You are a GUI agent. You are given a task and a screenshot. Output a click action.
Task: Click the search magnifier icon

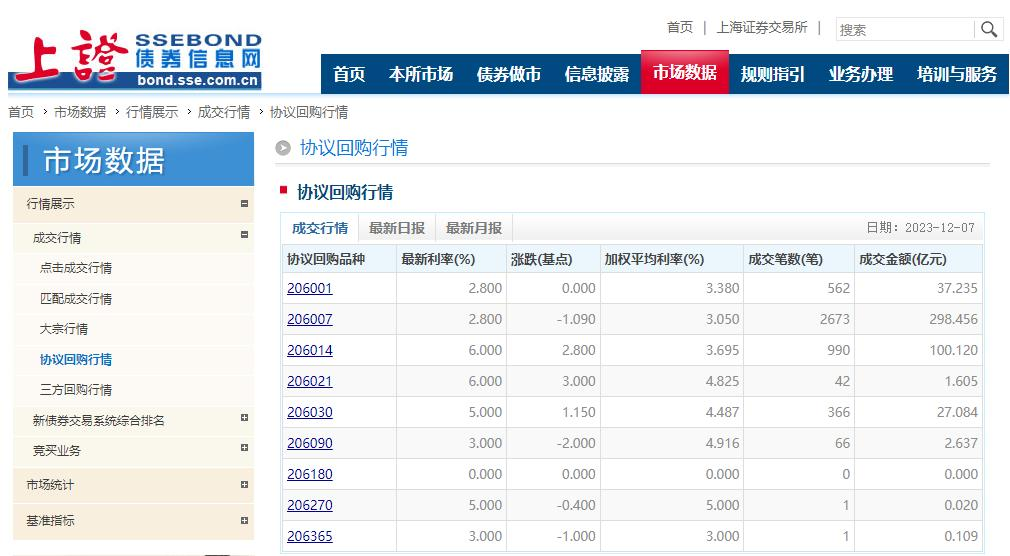[x=989, y=29]
